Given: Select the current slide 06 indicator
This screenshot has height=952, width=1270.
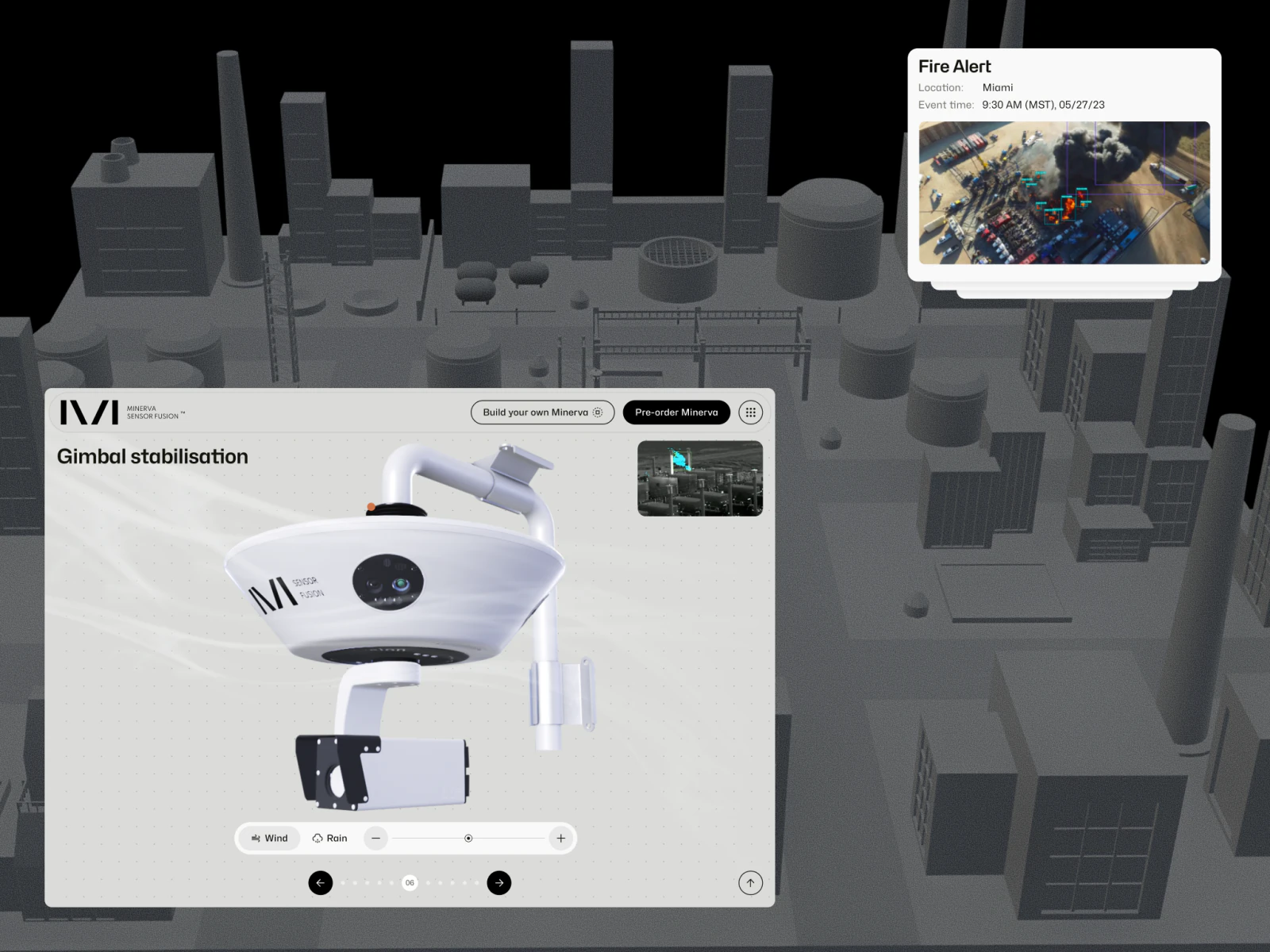Looking at the screenshot, I should coord(410,882).
